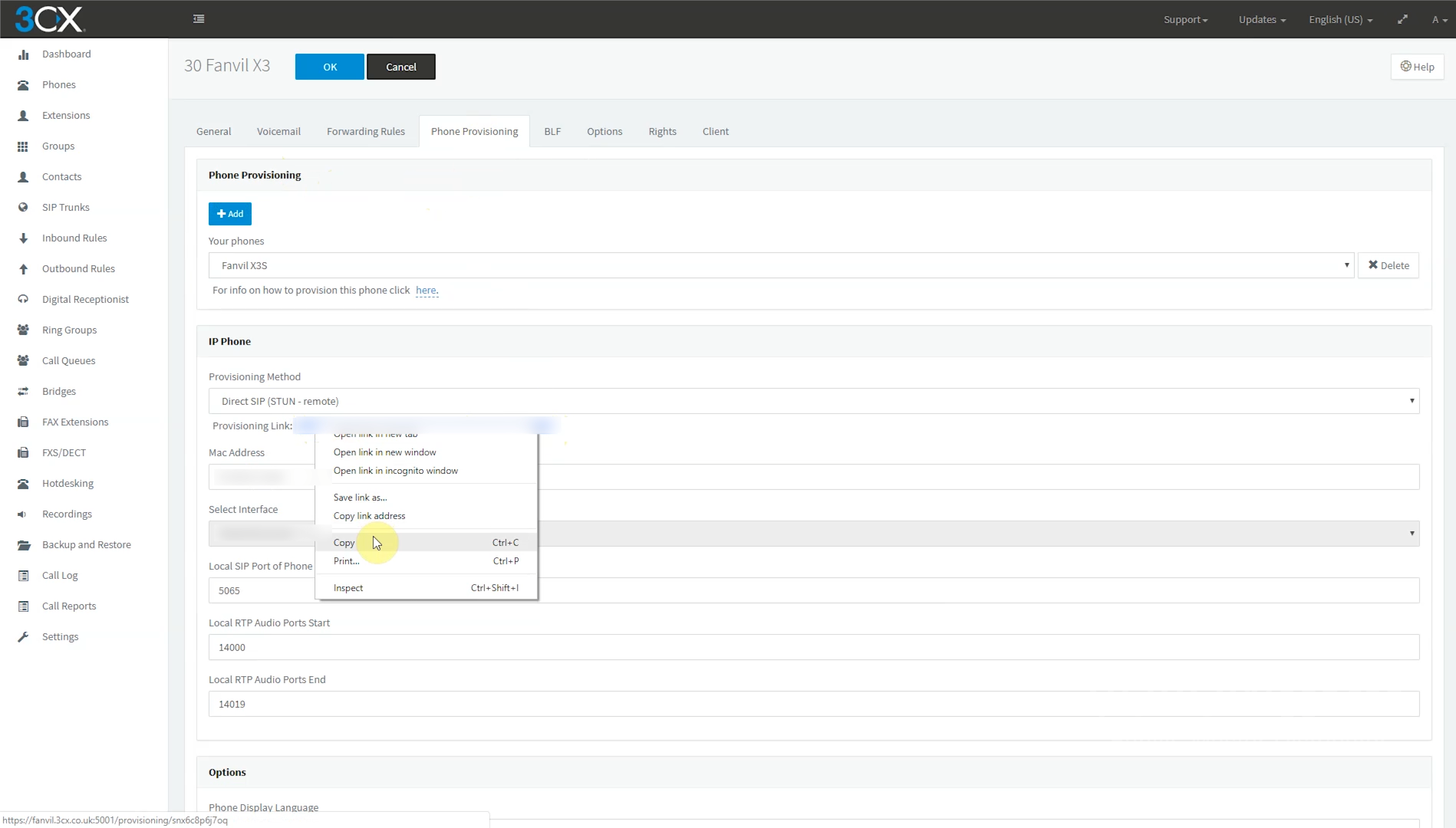The width and height of the screenshot is (1456, 828).
Task: Click the OK button to save
Action: point(329,67)
